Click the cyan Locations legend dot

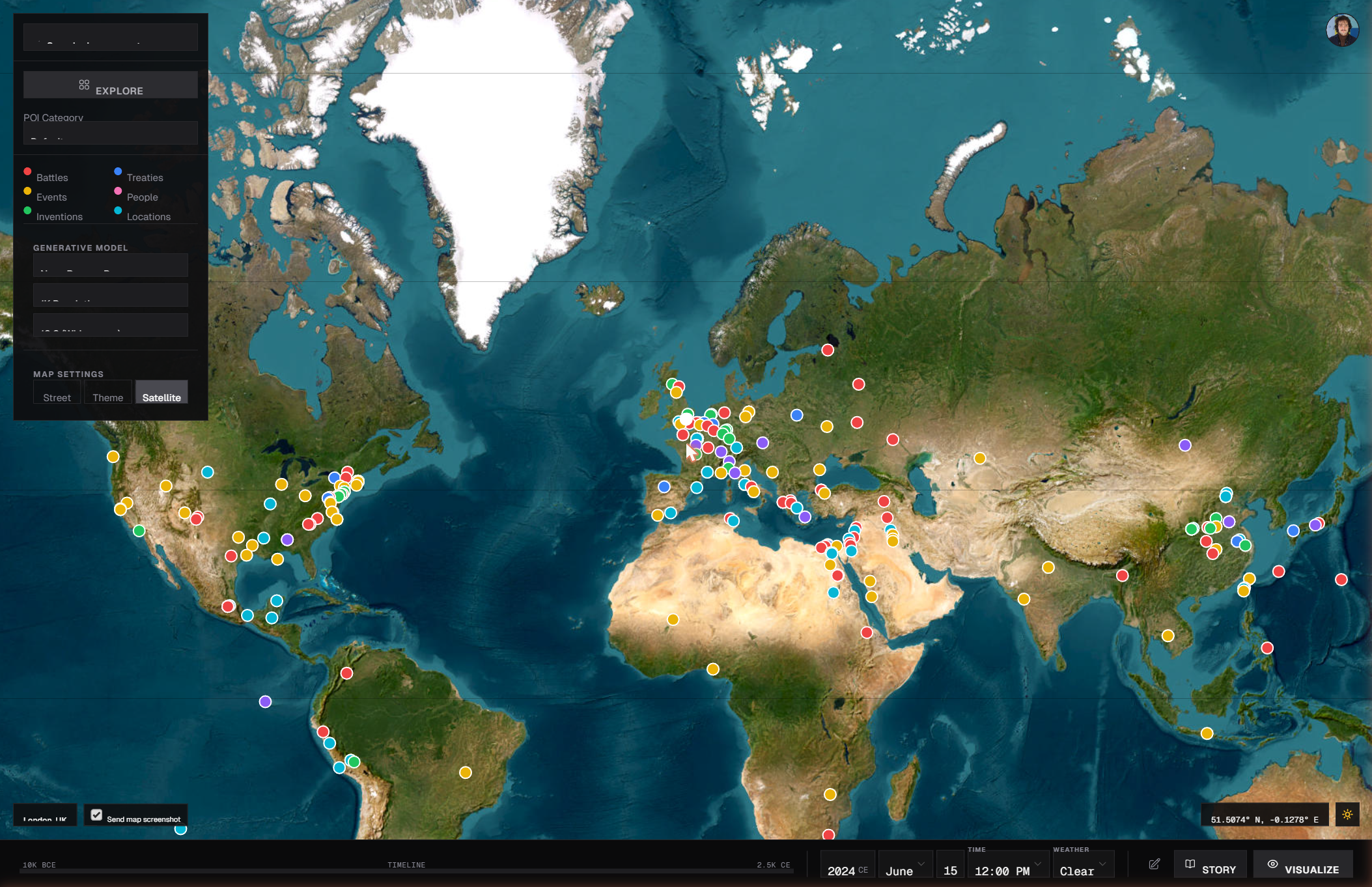(x=118, y=210)
